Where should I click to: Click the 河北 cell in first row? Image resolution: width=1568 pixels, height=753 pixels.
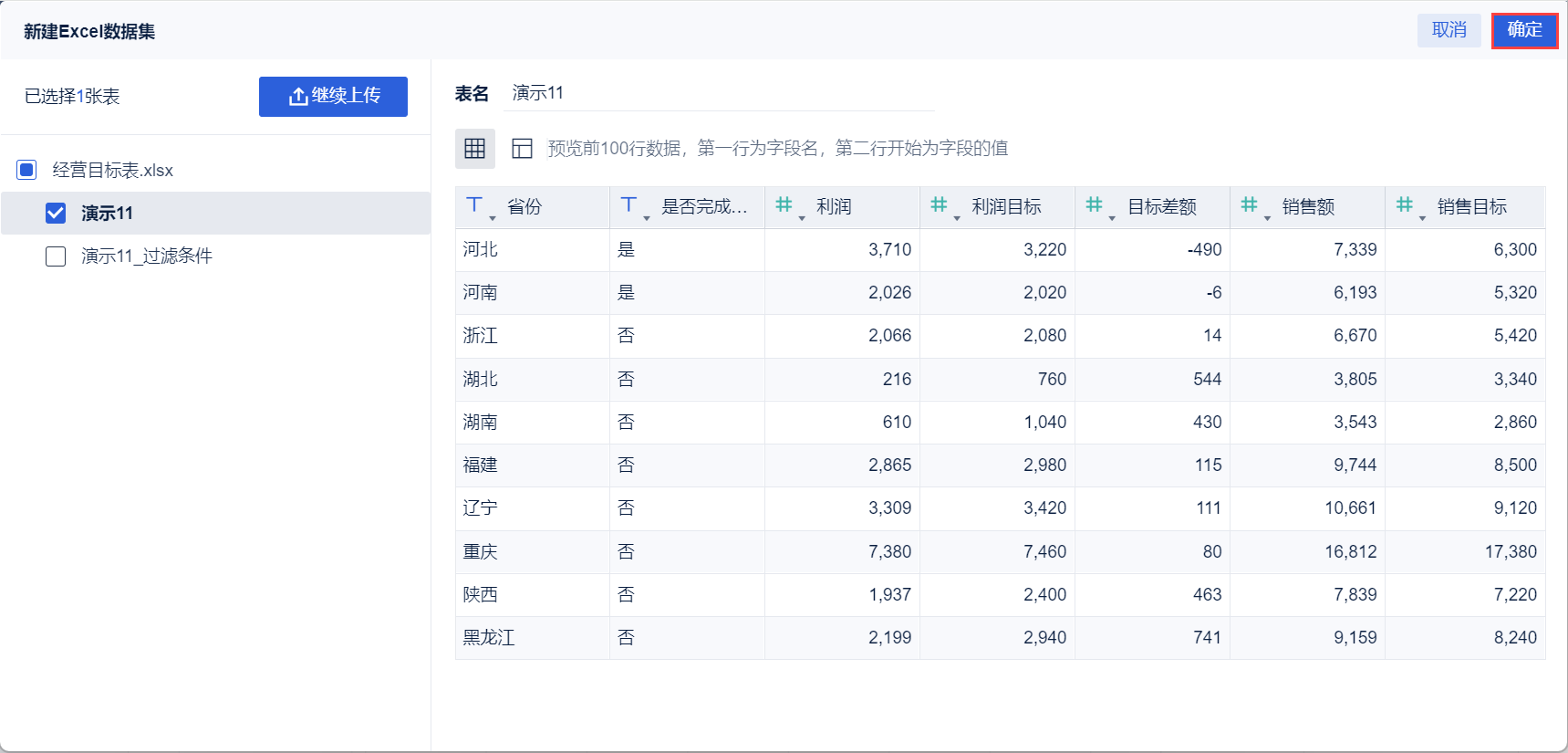pyautogui.click(x=481, y=249)
